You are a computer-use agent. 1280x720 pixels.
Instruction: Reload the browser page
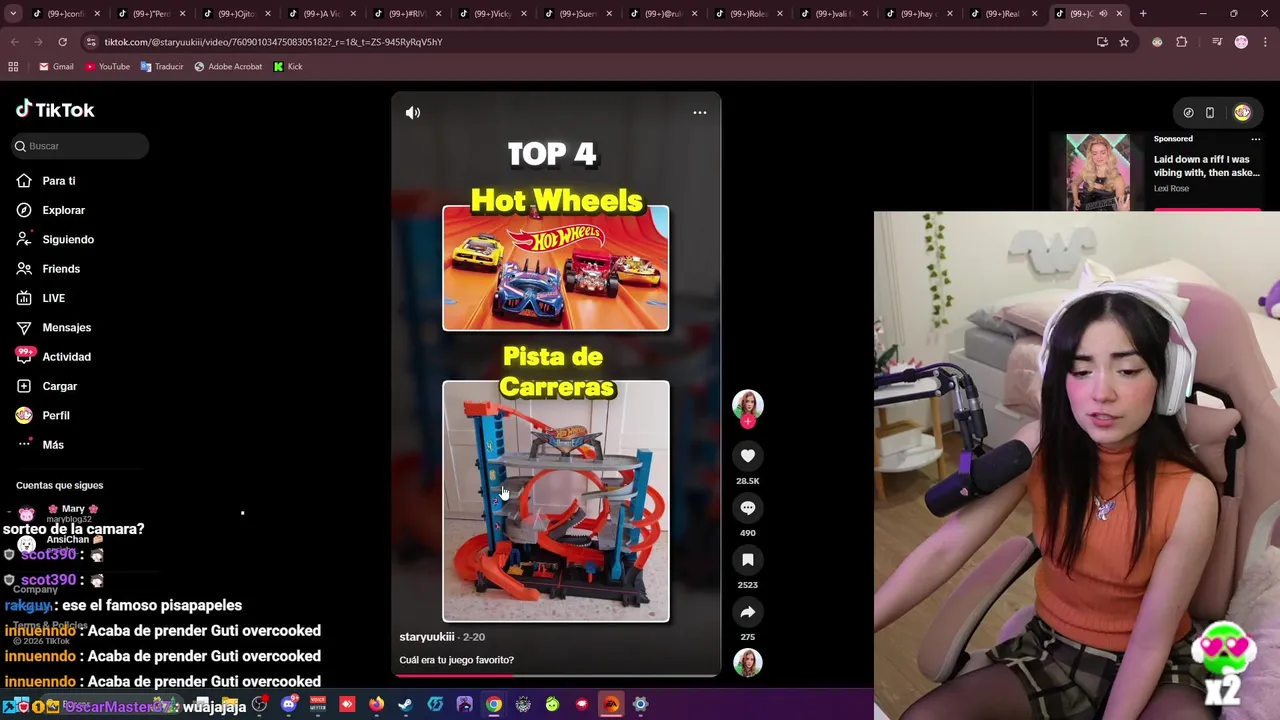(62, 42)
